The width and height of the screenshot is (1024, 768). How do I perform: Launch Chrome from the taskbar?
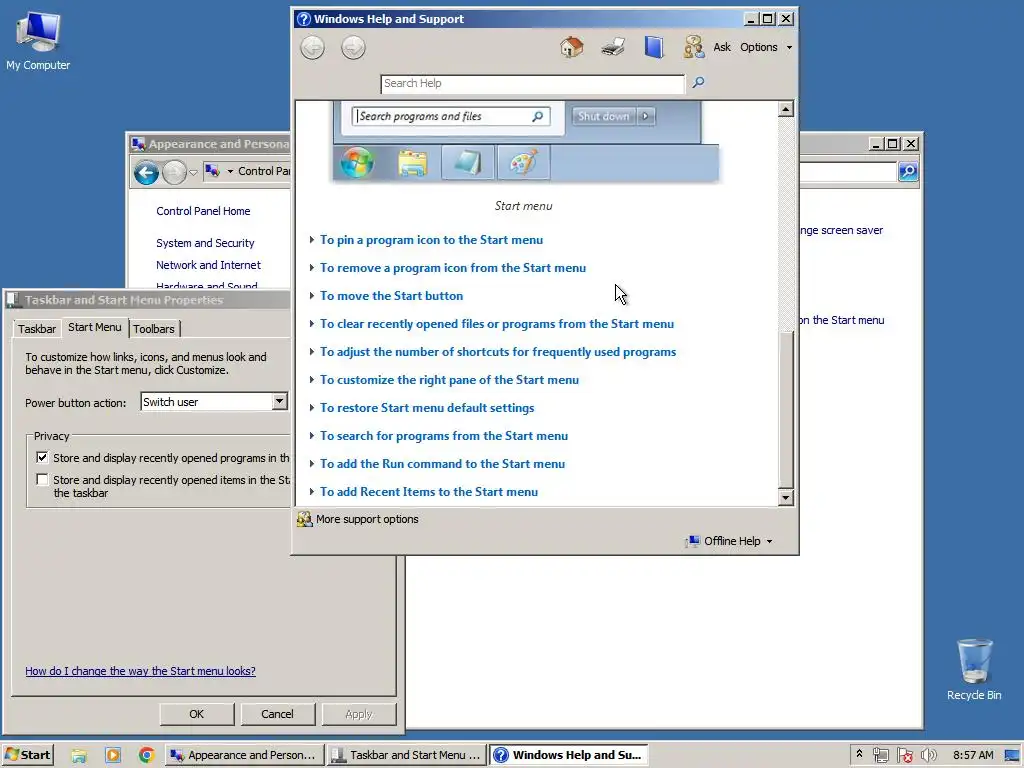point(146,756)
